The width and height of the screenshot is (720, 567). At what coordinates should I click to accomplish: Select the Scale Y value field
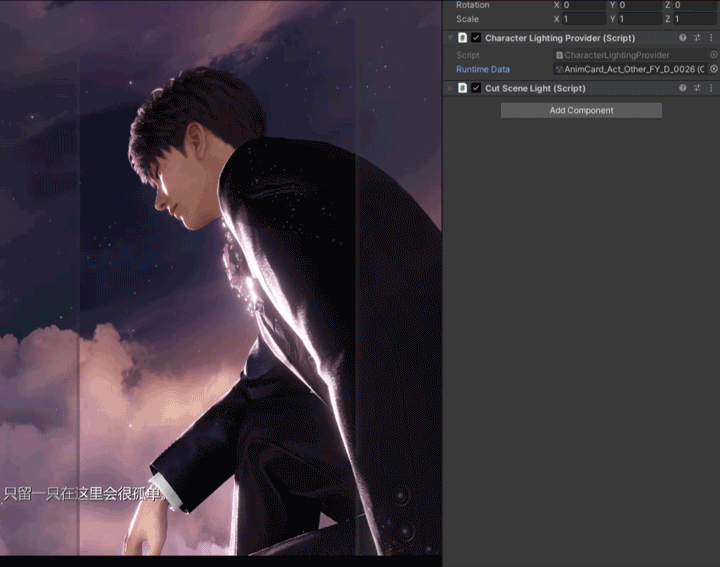(x=640, y=19)
